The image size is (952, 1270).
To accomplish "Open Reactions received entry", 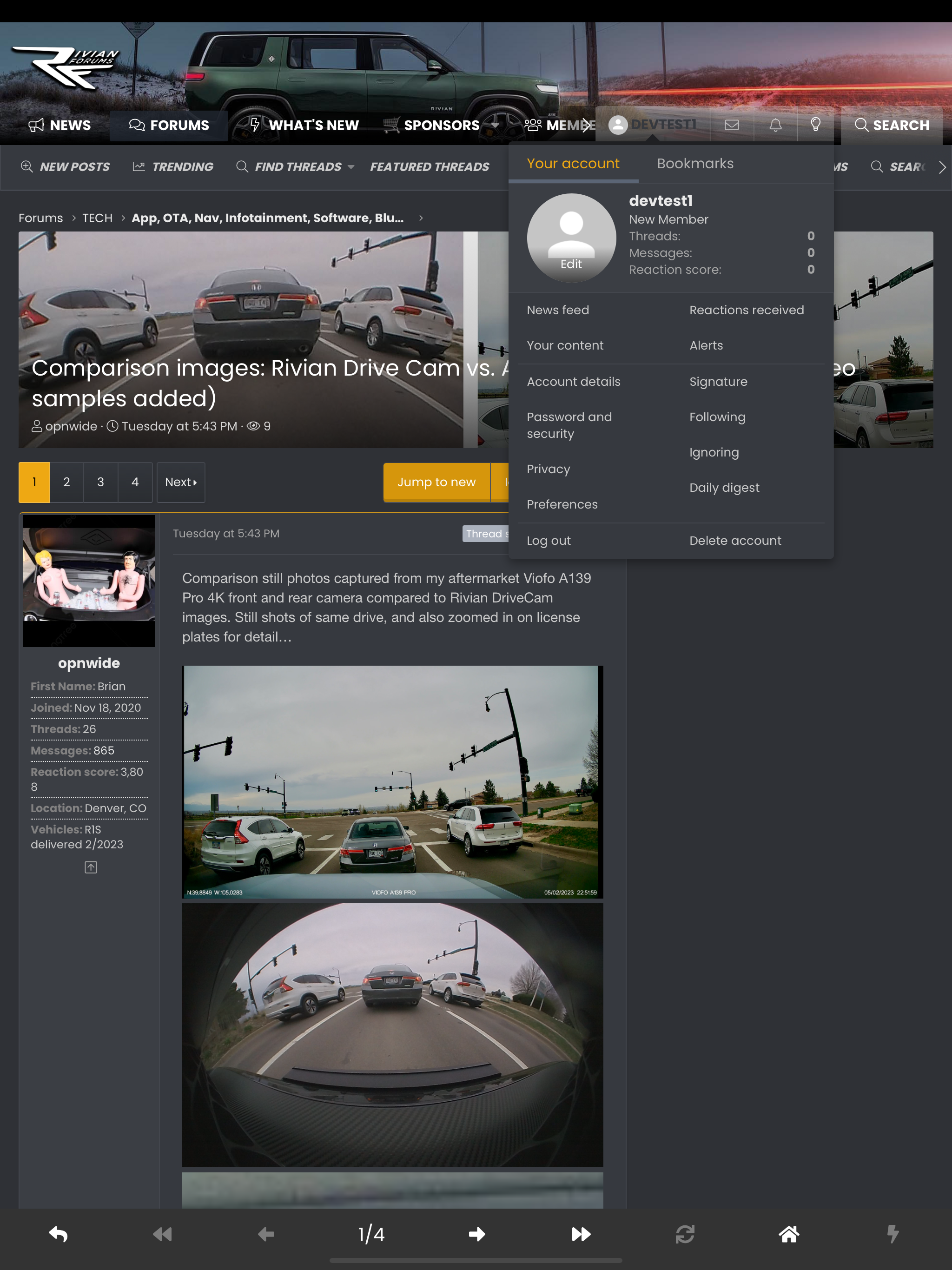I will pyautogui.click(x=747, y=310).
